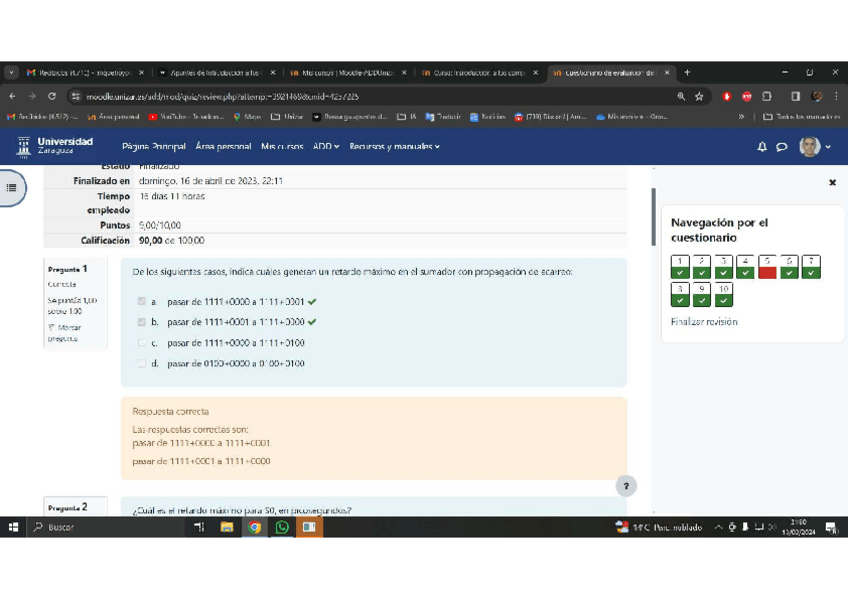Image resolution: width=848 pixels, height=599 pixels.
Task: Toggle checkbox for option b. 1111+0001 a 1111+0000
Action: 141,322
